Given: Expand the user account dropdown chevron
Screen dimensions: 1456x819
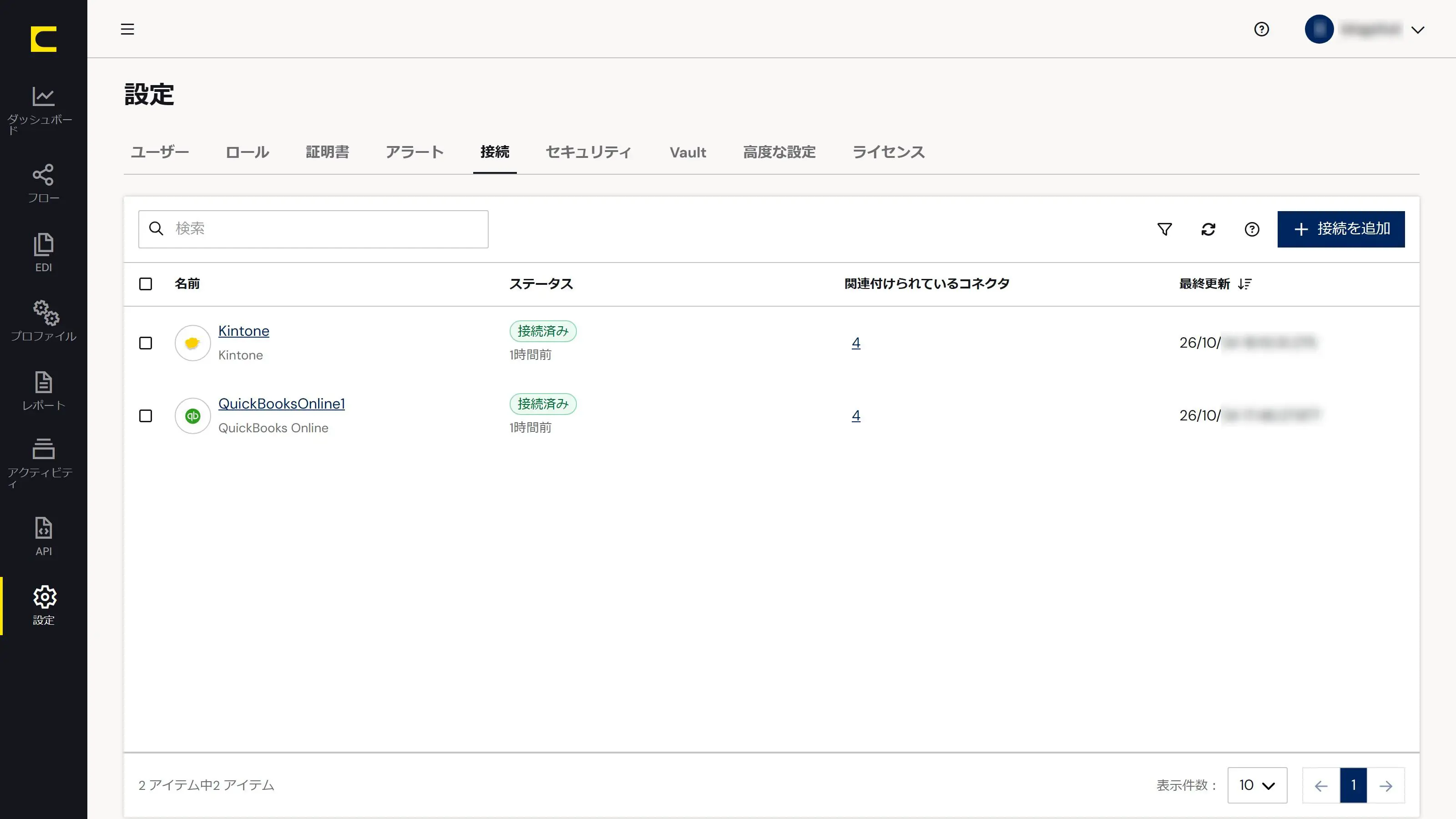Looking at the screenshot, I should 1417,30.
